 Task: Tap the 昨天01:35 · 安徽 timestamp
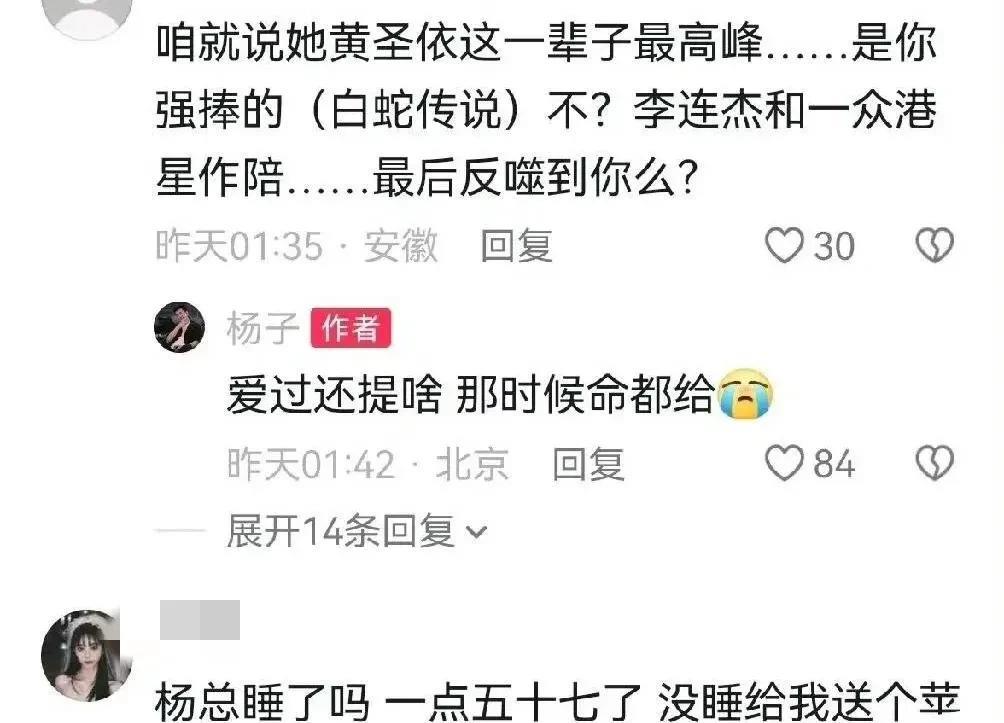[297, 246]
